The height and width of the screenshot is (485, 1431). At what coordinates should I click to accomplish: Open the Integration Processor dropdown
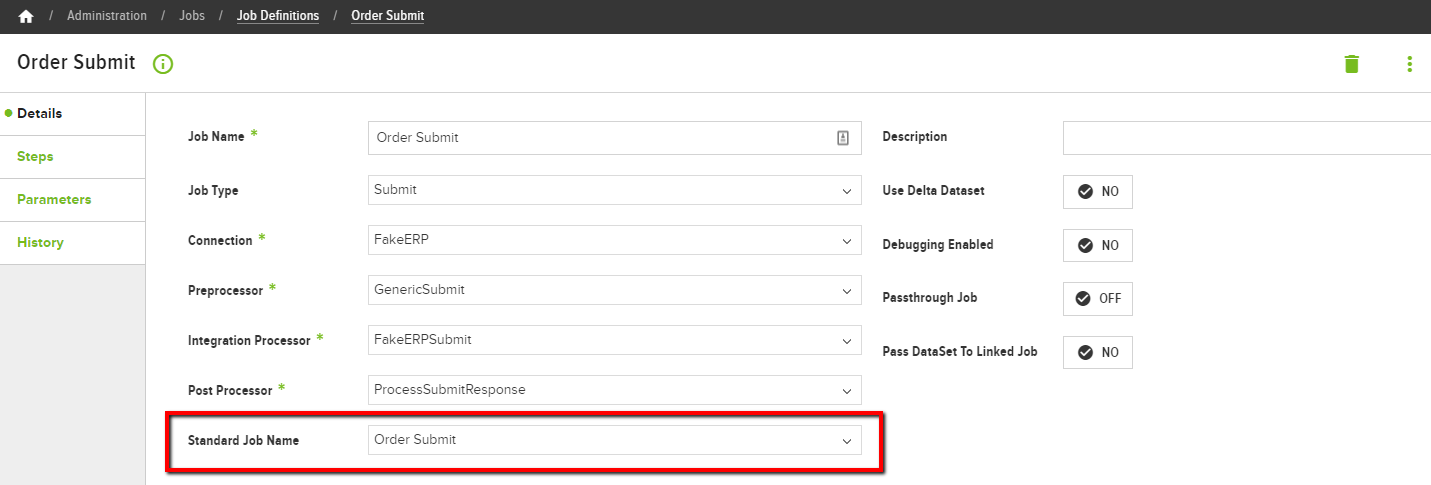point(615,340)
